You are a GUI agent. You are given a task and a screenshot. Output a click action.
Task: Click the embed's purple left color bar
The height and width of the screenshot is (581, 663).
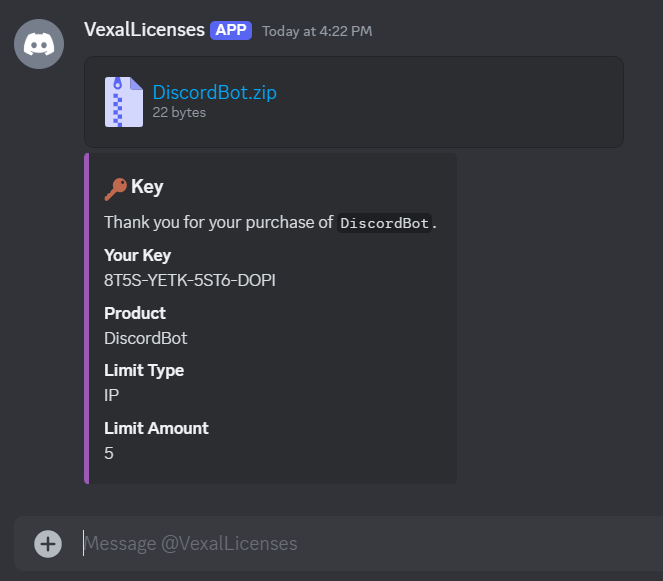87,318
